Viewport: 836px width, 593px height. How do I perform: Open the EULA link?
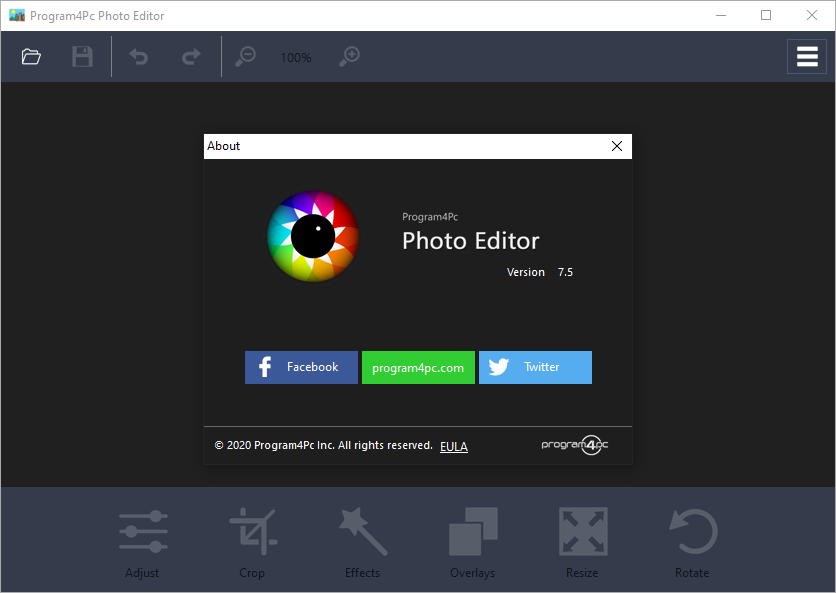pyautogui.click(x=454, y=446)
